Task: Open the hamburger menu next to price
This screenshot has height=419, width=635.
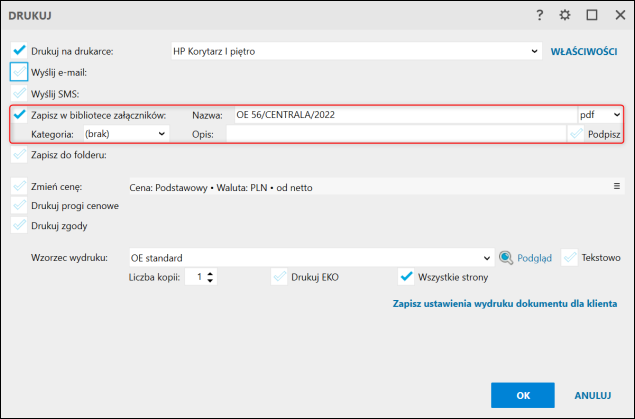Action: [x=617, y=186]
